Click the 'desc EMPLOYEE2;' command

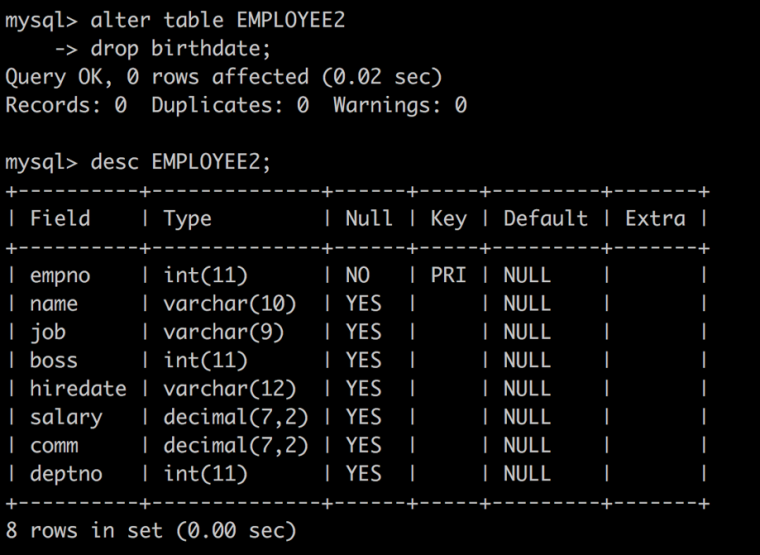click(x=181, y=162)
